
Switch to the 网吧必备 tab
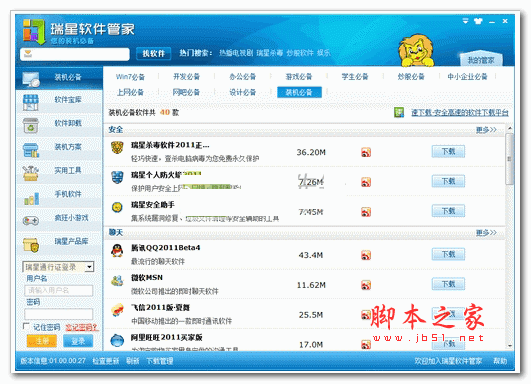click(186, 92)
